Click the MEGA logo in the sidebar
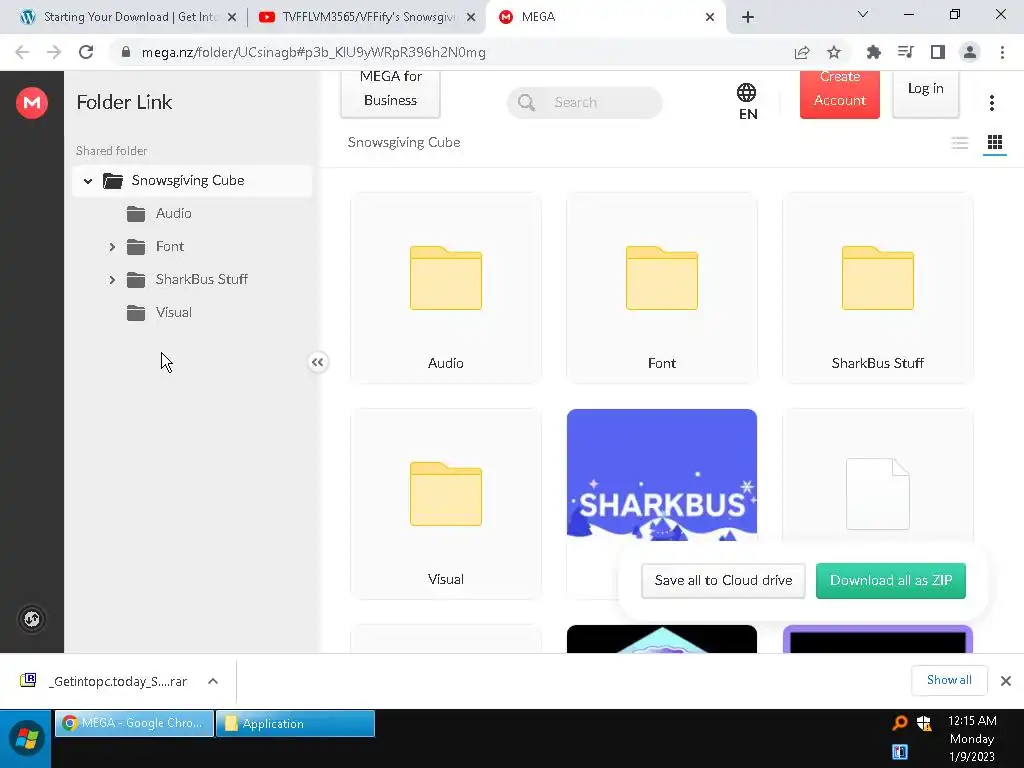The image size is (1024, 768). [32, 103]
